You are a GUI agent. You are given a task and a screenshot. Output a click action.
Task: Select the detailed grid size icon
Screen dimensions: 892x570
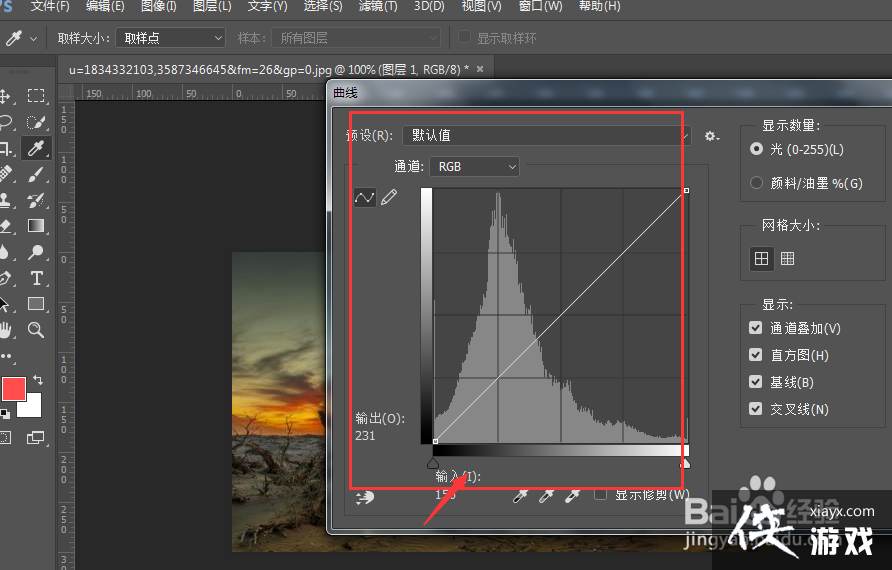[788, 259]
